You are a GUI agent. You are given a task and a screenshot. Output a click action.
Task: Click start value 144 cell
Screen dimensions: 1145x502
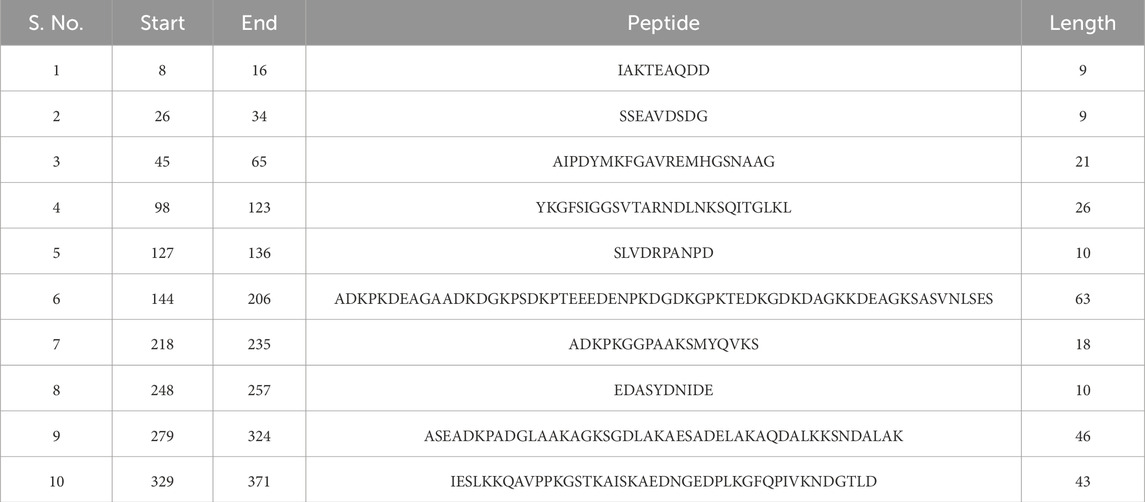pos(162,299)
